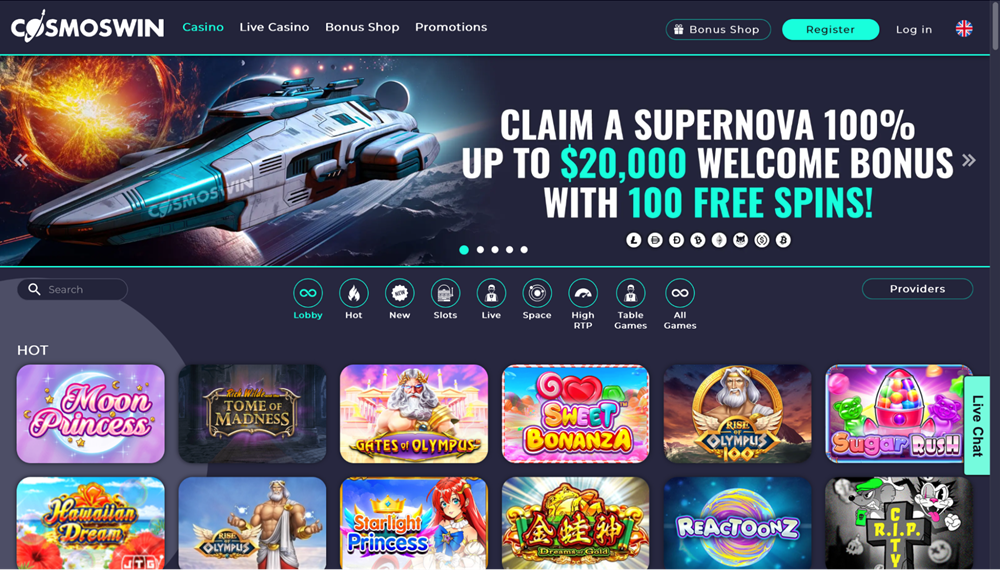Screen dimensions: 1000x570
Task: Click the green Register button
Action: (830, 29)
